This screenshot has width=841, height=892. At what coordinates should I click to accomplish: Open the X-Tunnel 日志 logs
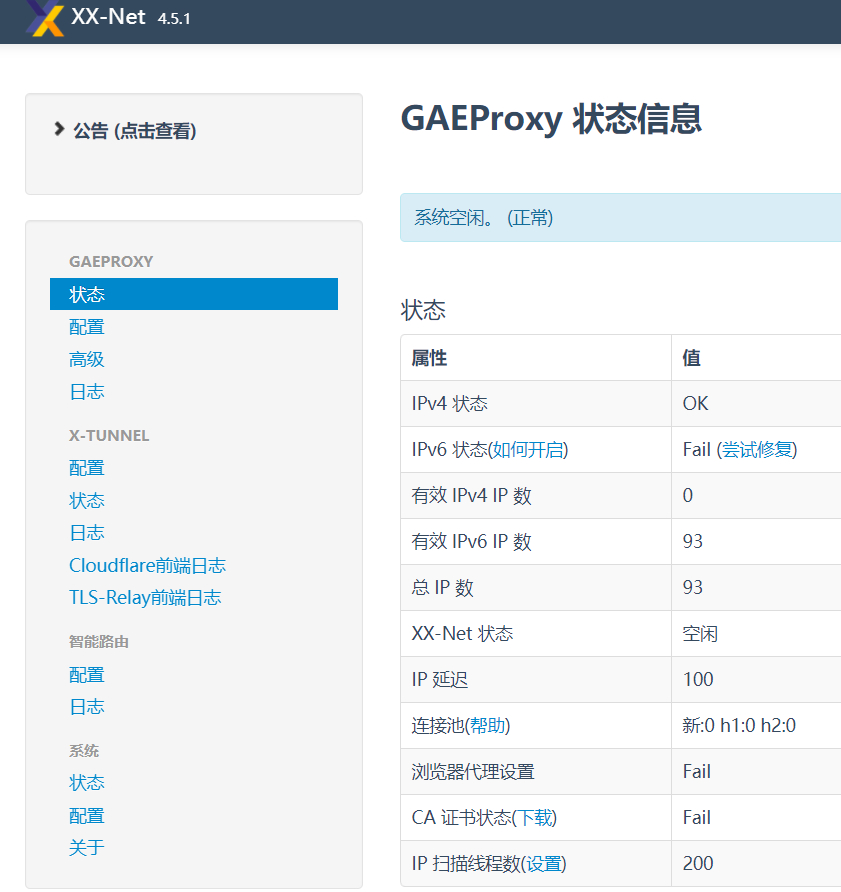pos(87,532)
